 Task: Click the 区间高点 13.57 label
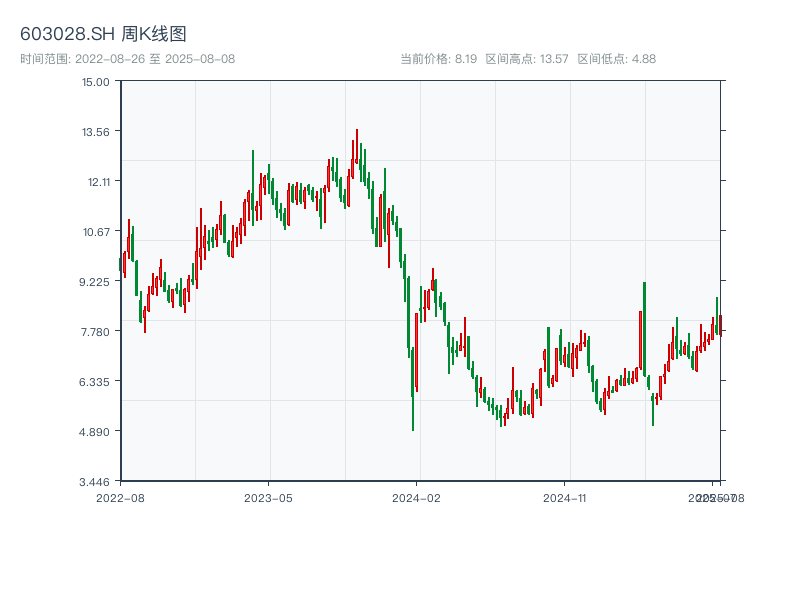coord(526,59)
